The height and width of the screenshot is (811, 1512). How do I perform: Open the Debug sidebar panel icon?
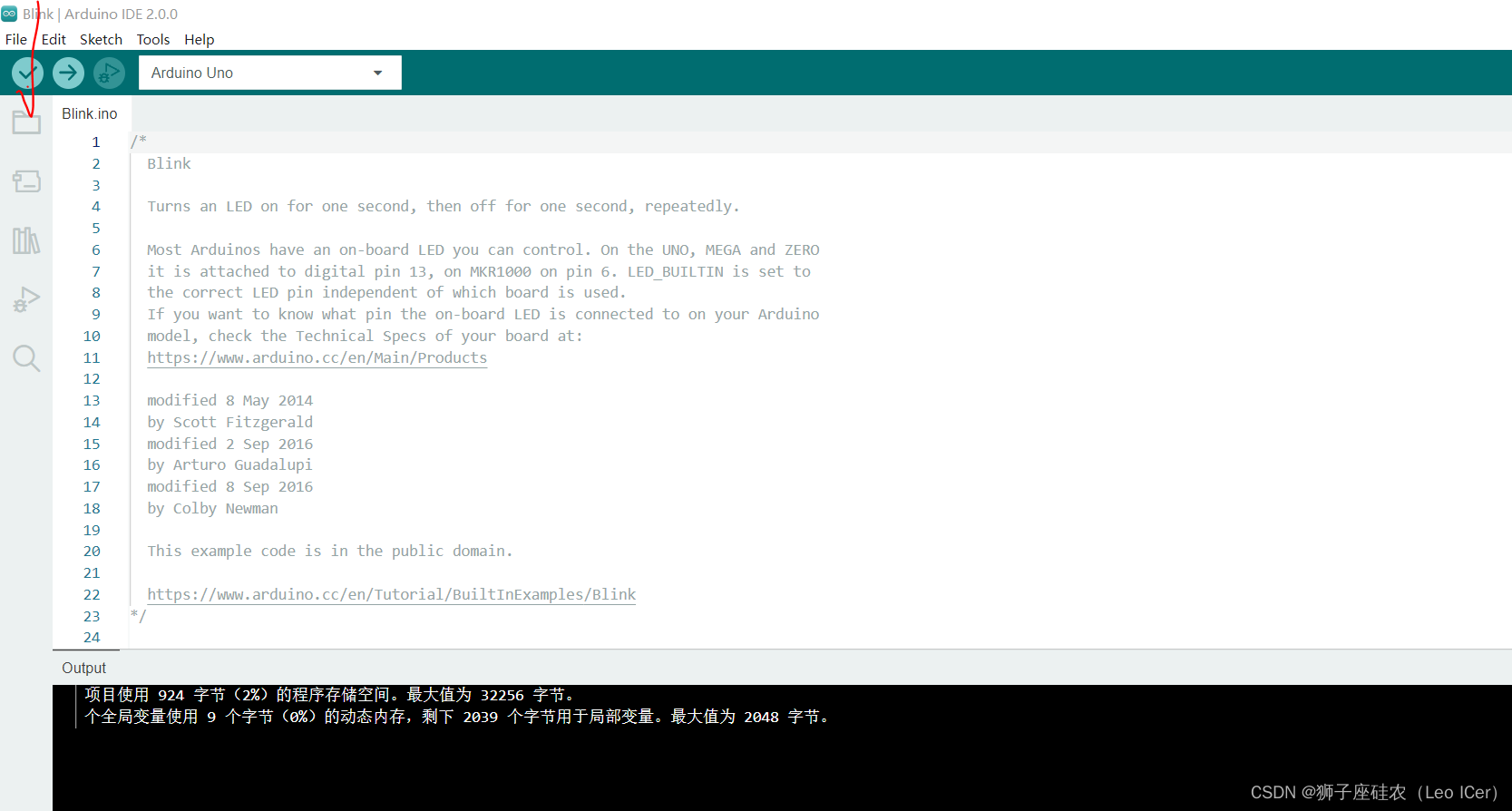pos(26,299)
